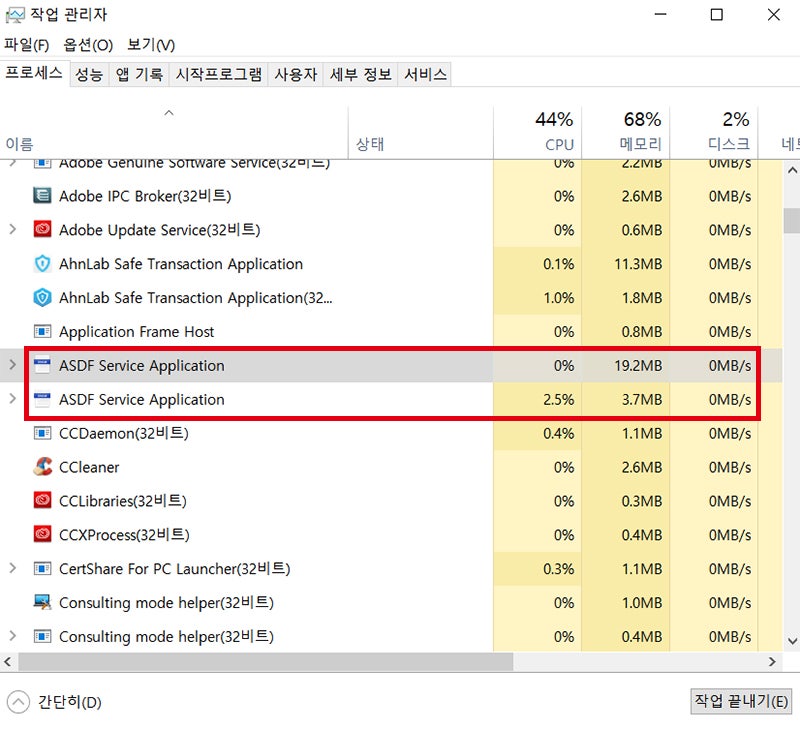The height and width of the screenshot is (730, 800).
Task: Switch to the 세부 정보 tab
Action: (360, 75)
